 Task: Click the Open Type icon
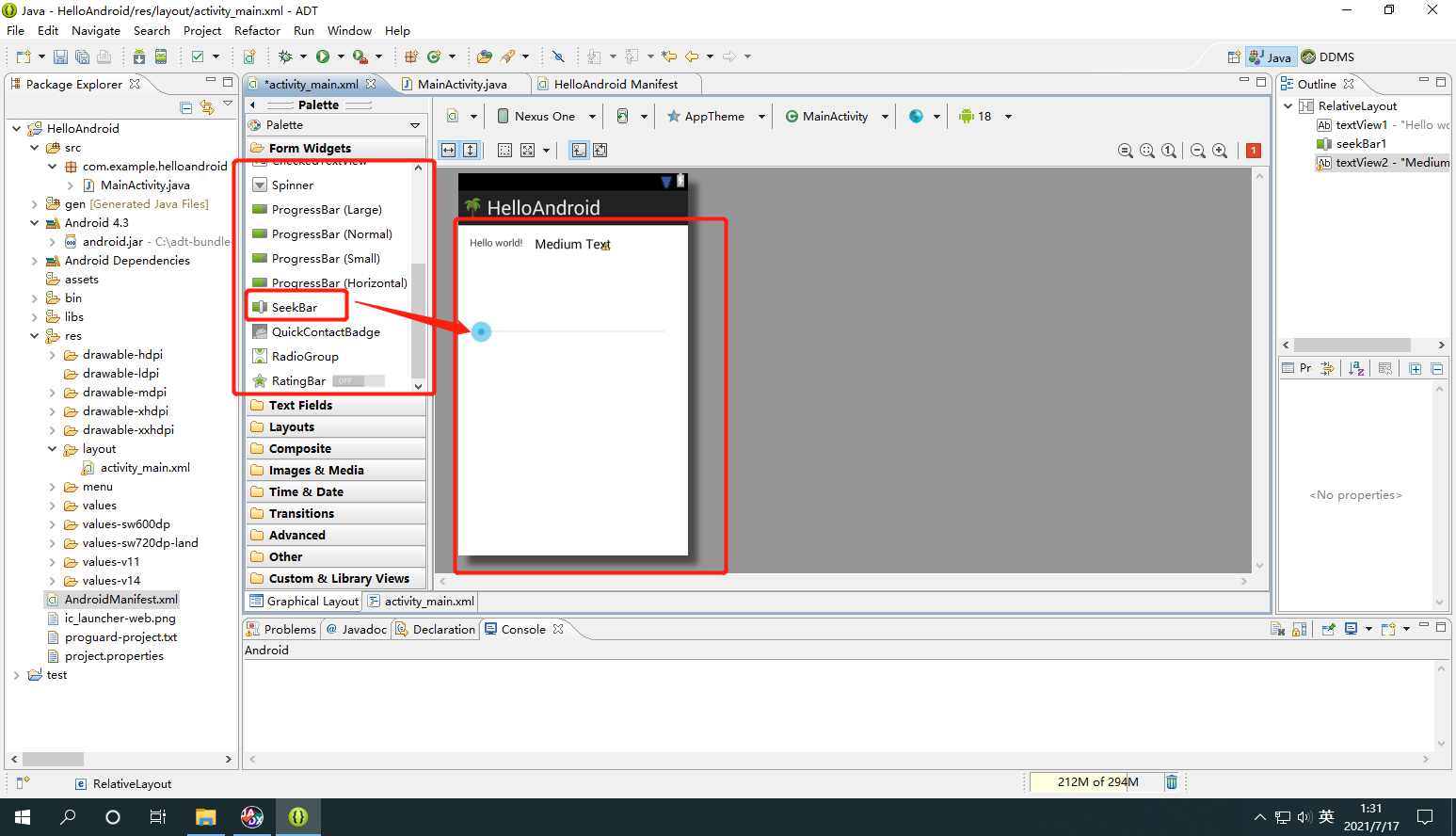[485, 56]
